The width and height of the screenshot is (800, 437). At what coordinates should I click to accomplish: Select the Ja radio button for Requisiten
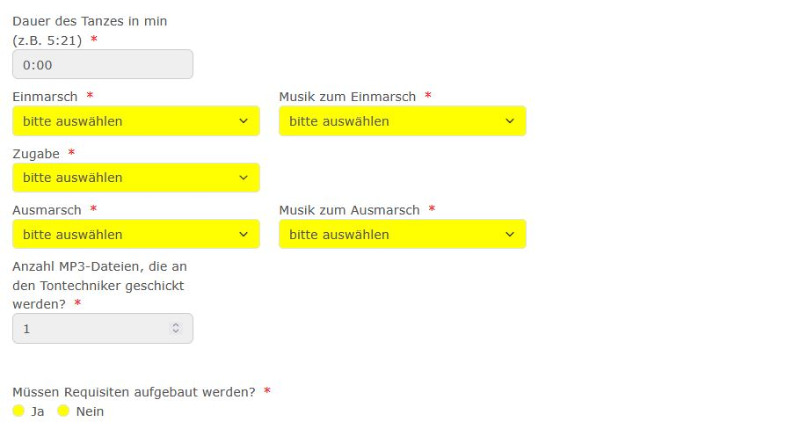tap(18, 411)
